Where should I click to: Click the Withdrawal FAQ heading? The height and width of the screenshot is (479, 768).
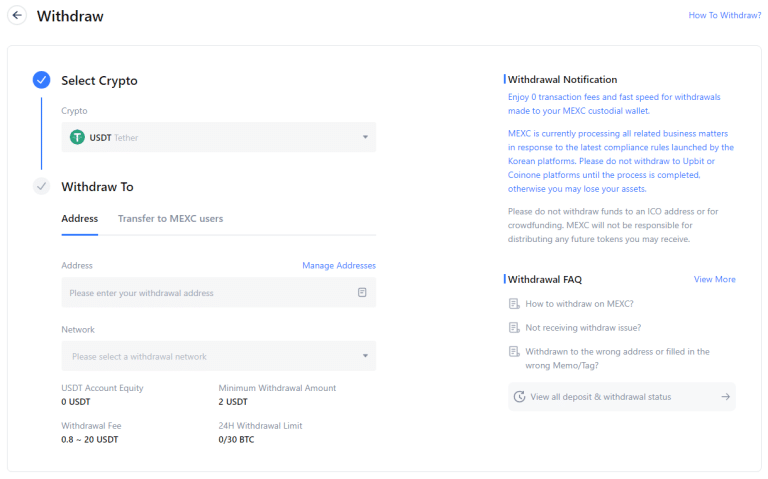(545, 279)
